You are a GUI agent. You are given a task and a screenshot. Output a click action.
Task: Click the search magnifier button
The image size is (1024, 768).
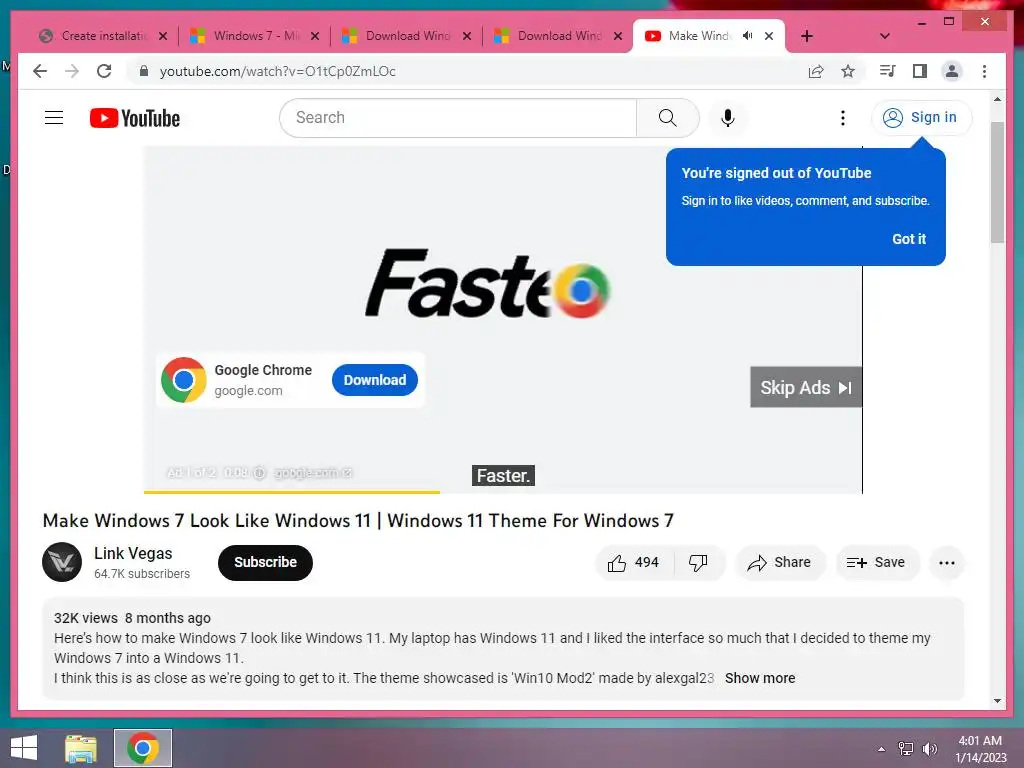667,118
